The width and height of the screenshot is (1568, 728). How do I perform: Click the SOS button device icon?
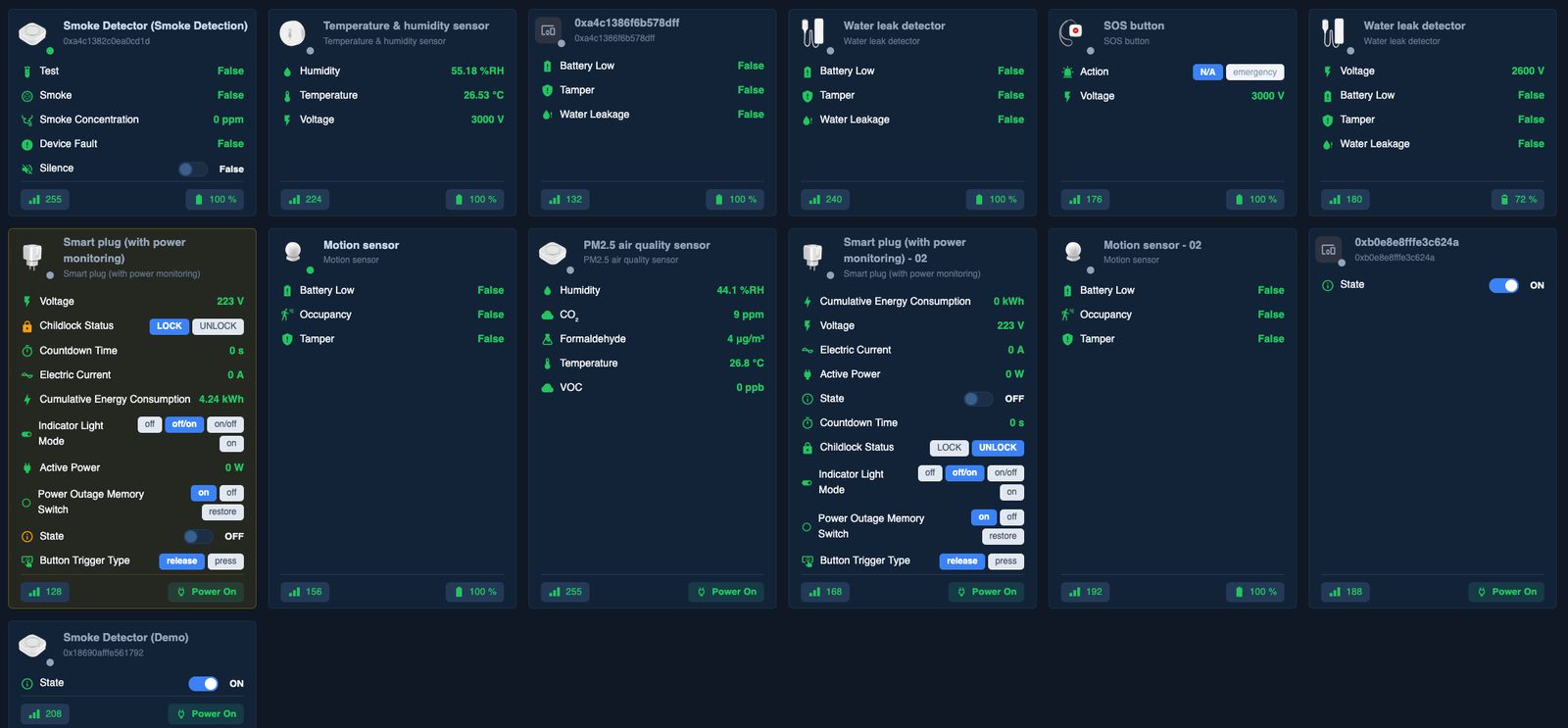pyautogui.click(x=1072, y=34)
